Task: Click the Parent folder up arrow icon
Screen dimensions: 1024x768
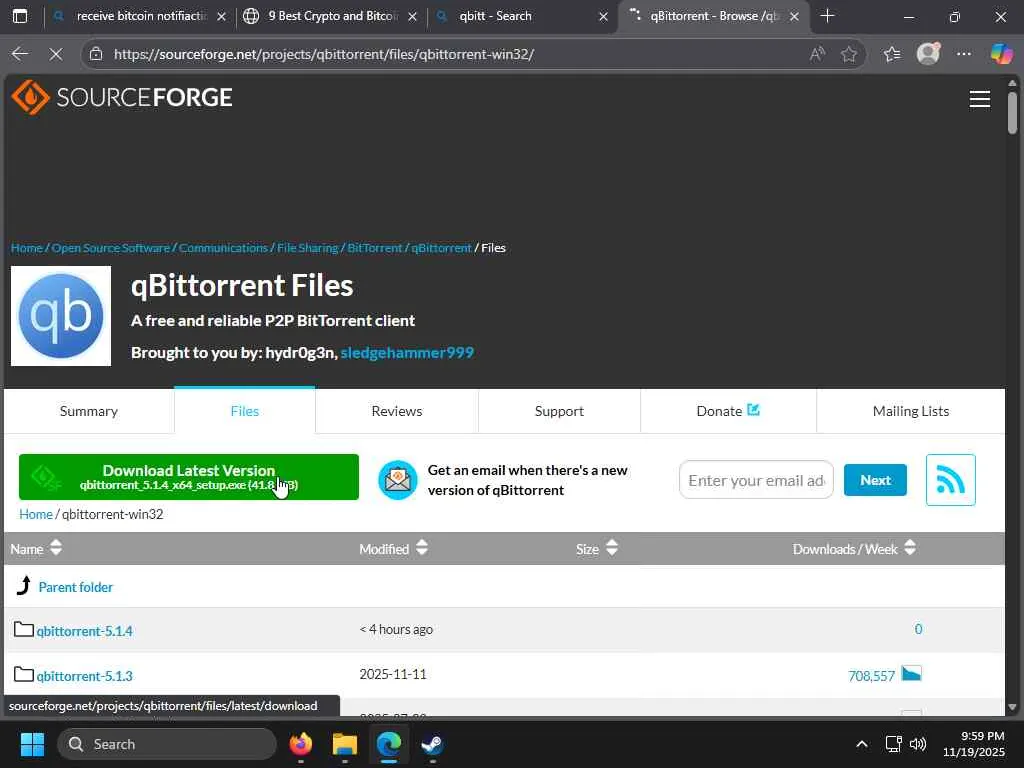Action: coord(24,586)
